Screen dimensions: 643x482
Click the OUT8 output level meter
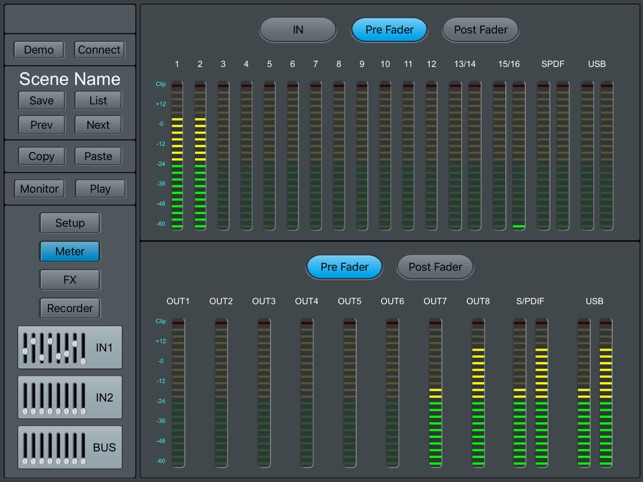tap(478, 393)
